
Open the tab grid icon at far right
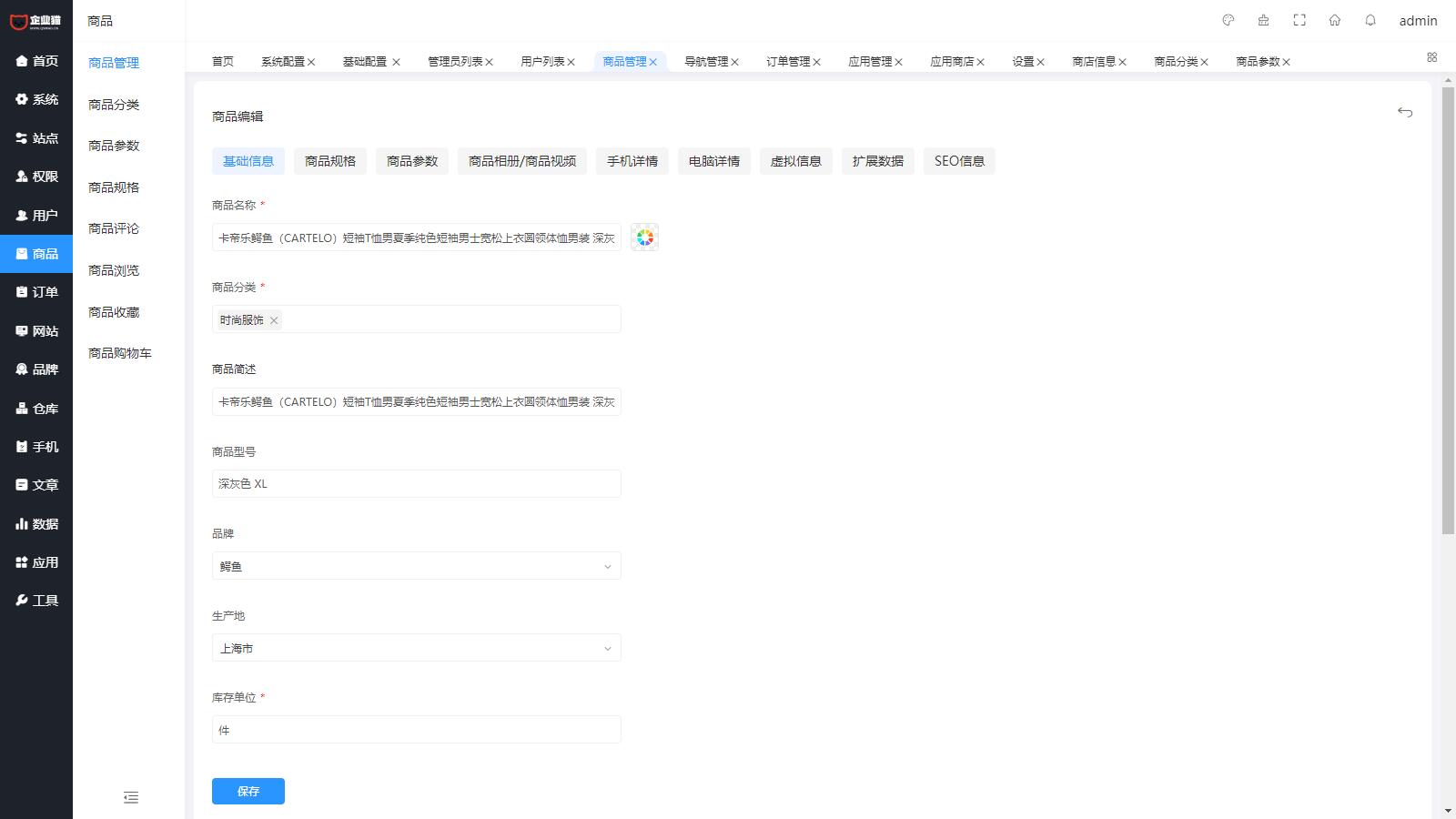point(1431,57)
